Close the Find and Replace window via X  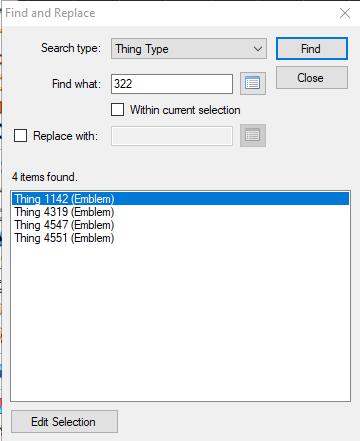pyautogui.click(x=345, y=13)
